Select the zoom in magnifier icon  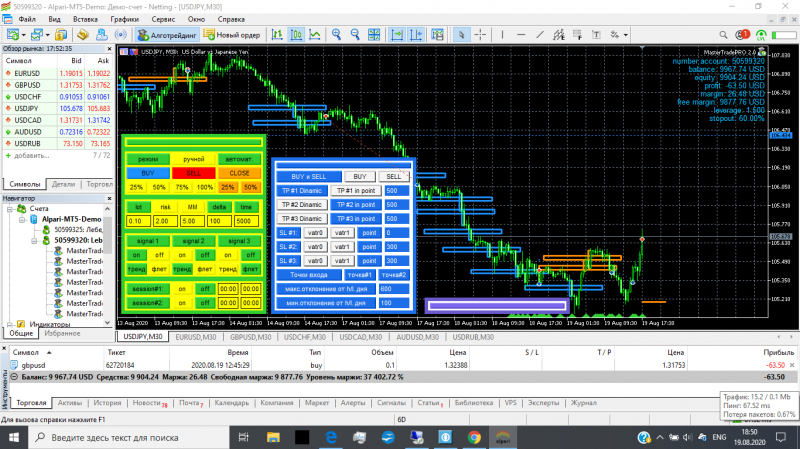tap(336, 35)
